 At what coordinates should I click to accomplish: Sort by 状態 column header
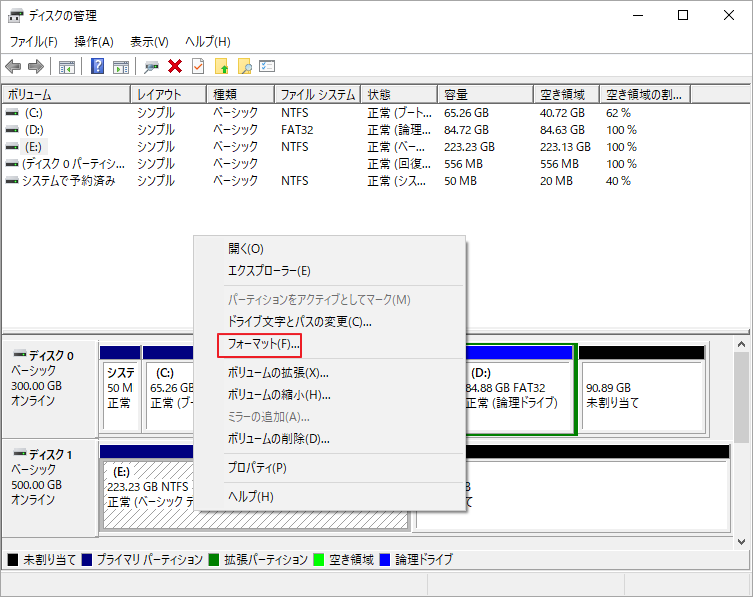[400, 95]
